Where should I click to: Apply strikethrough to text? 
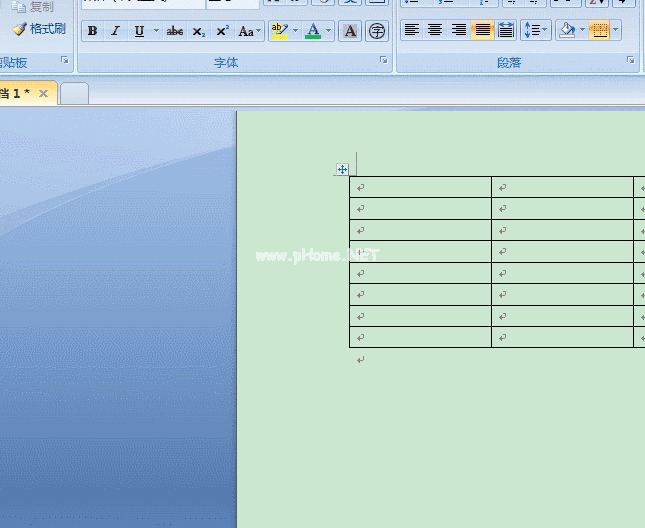point(175,31)
